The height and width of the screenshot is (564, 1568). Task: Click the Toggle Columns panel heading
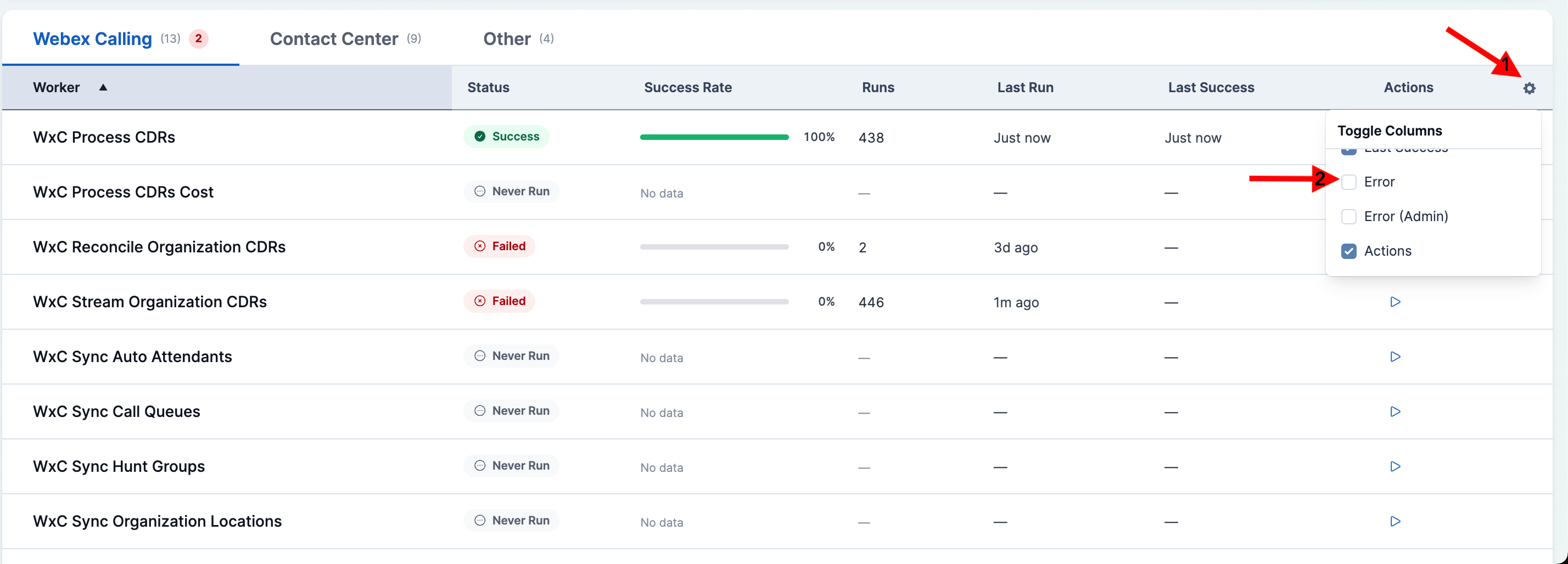[1390, 131]
